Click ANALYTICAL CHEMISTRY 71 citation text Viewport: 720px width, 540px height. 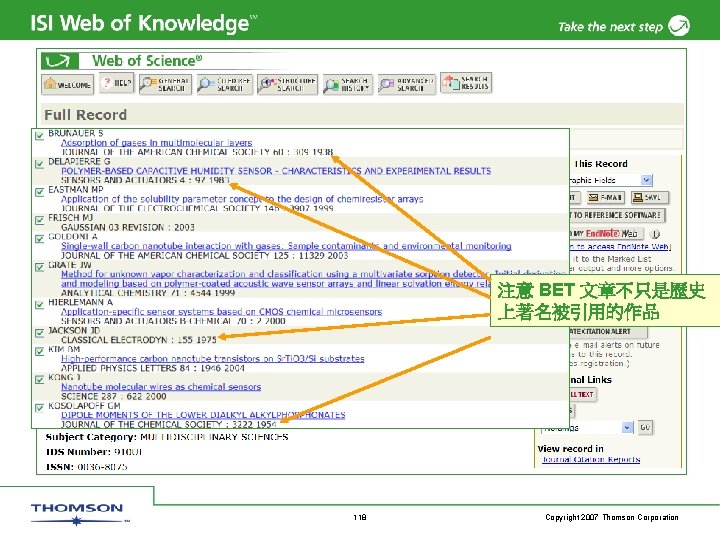148,293
